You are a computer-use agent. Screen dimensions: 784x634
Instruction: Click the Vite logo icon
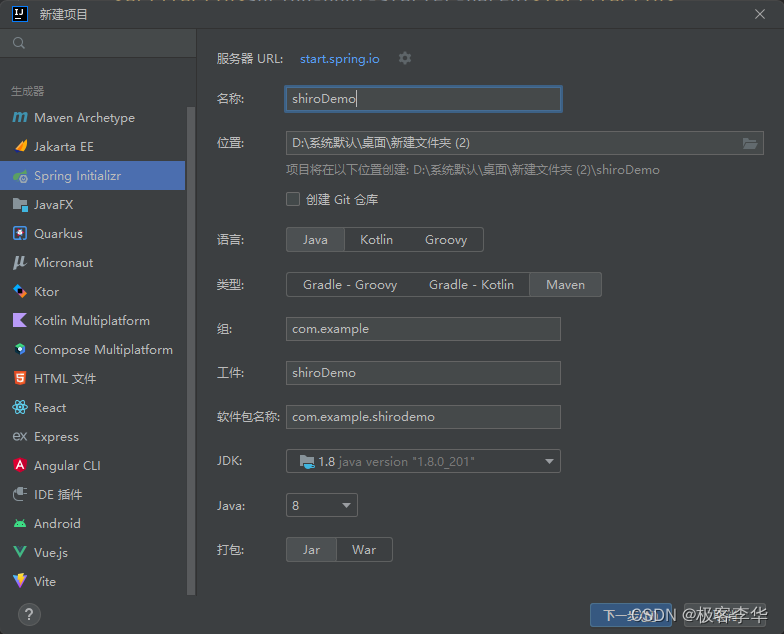20,580
